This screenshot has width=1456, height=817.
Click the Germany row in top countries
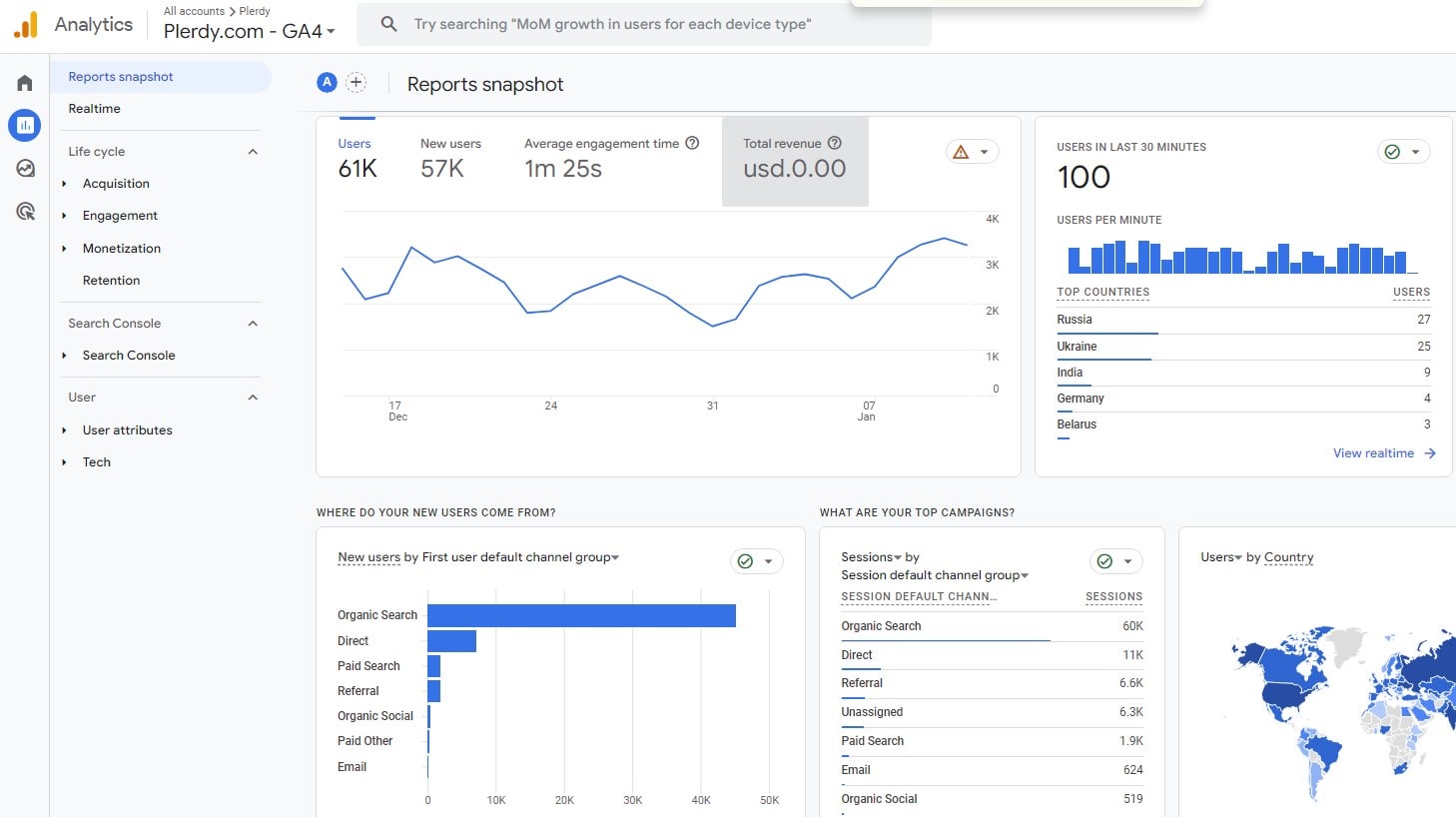[1243, 399]
